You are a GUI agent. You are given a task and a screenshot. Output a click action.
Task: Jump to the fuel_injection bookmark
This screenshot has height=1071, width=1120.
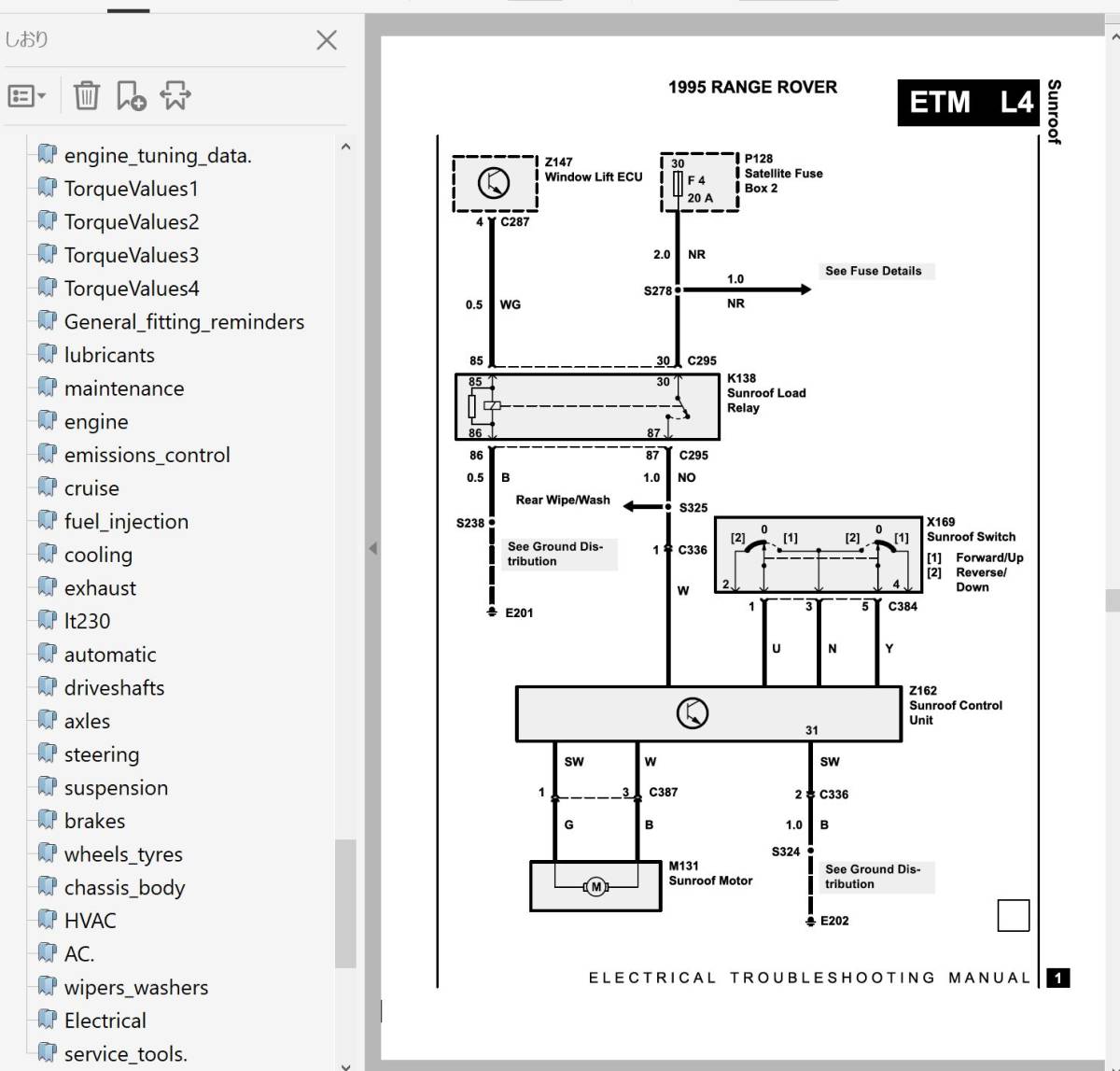click(126, 522)
